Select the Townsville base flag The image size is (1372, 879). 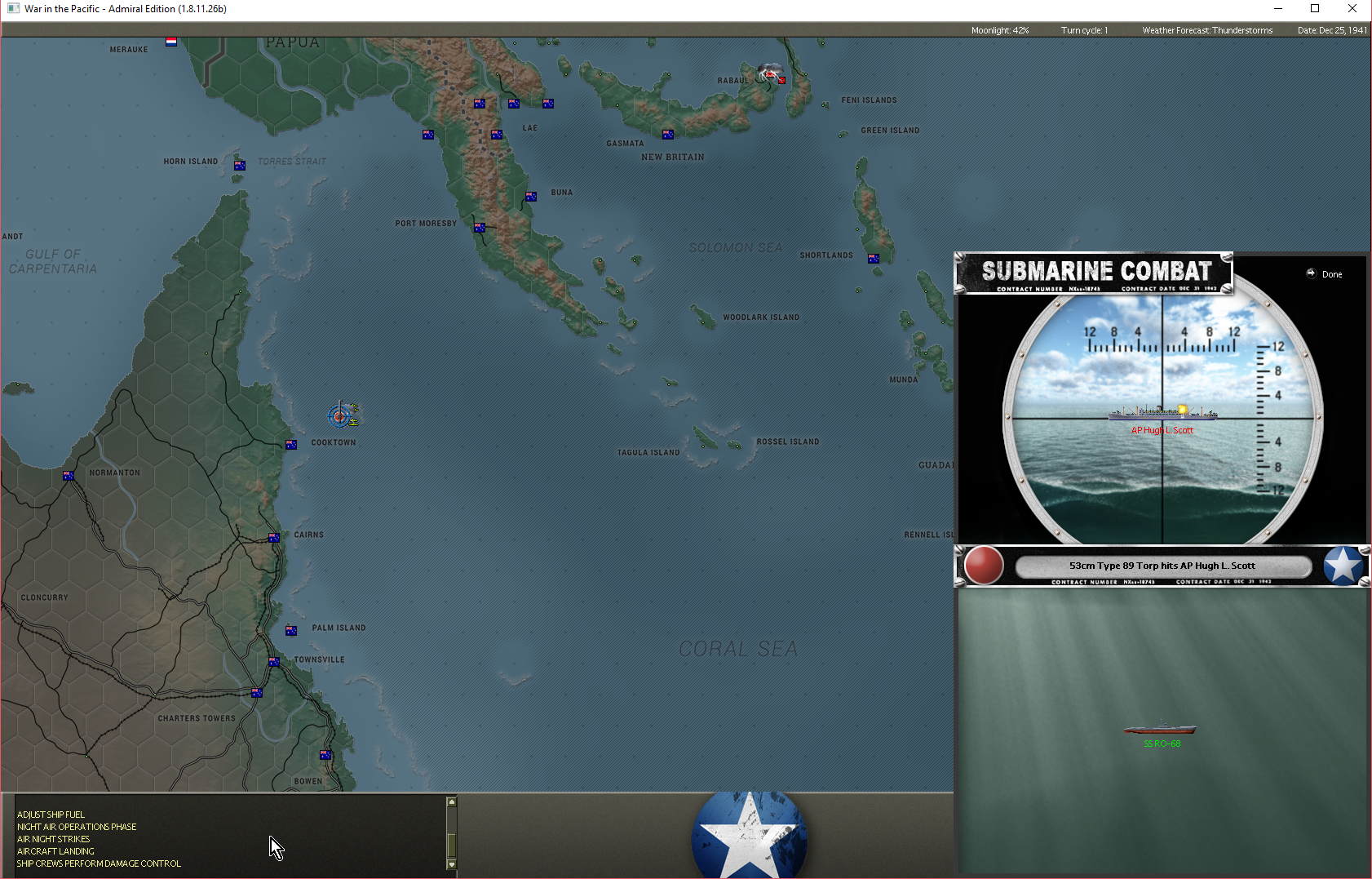coord(274,662)
